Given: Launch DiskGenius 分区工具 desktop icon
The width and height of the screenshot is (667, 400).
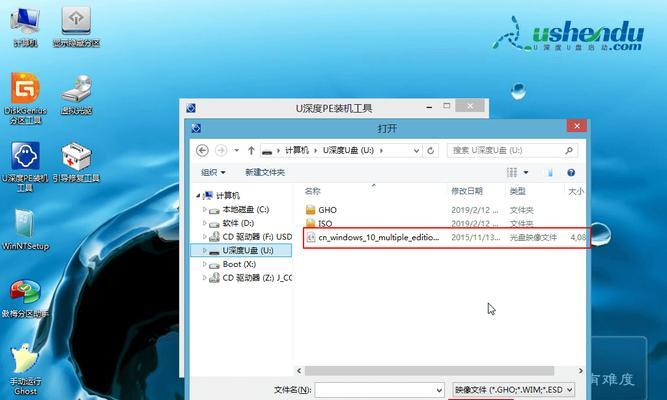Looking at the screenshot, I should click(25, 98).
